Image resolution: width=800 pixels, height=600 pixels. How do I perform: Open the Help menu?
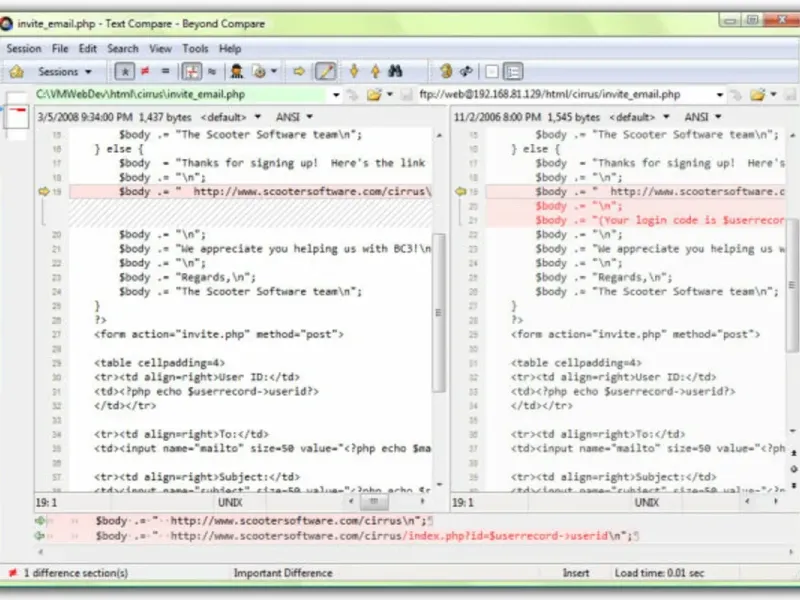point(230,48)
